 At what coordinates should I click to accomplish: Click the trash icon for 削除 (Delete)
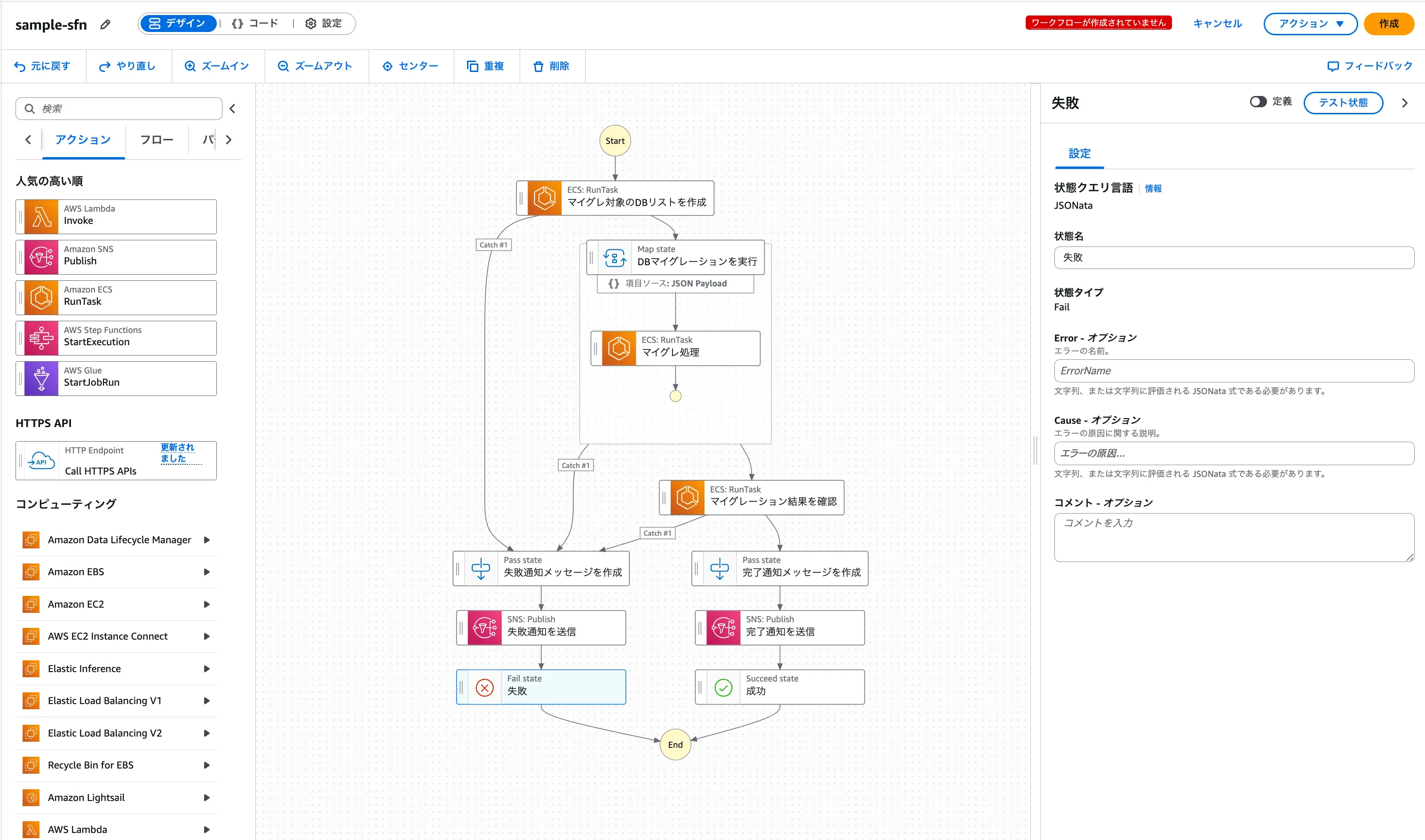click(538, 66)
